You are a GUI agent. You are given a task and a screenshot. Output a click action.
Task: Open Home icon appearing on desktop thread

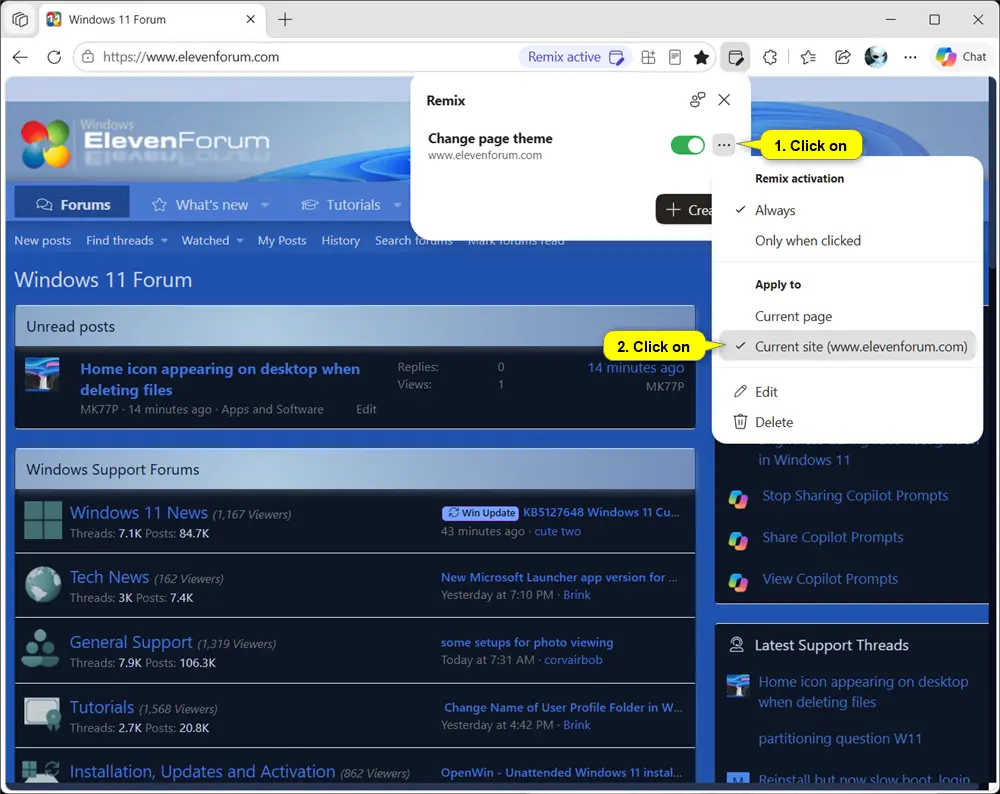(220, 379)
